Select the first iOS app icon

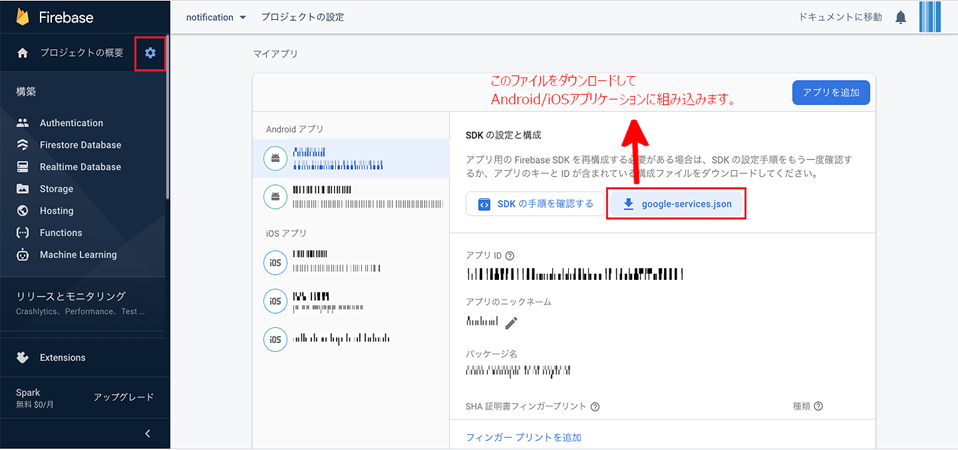(275, 262)
